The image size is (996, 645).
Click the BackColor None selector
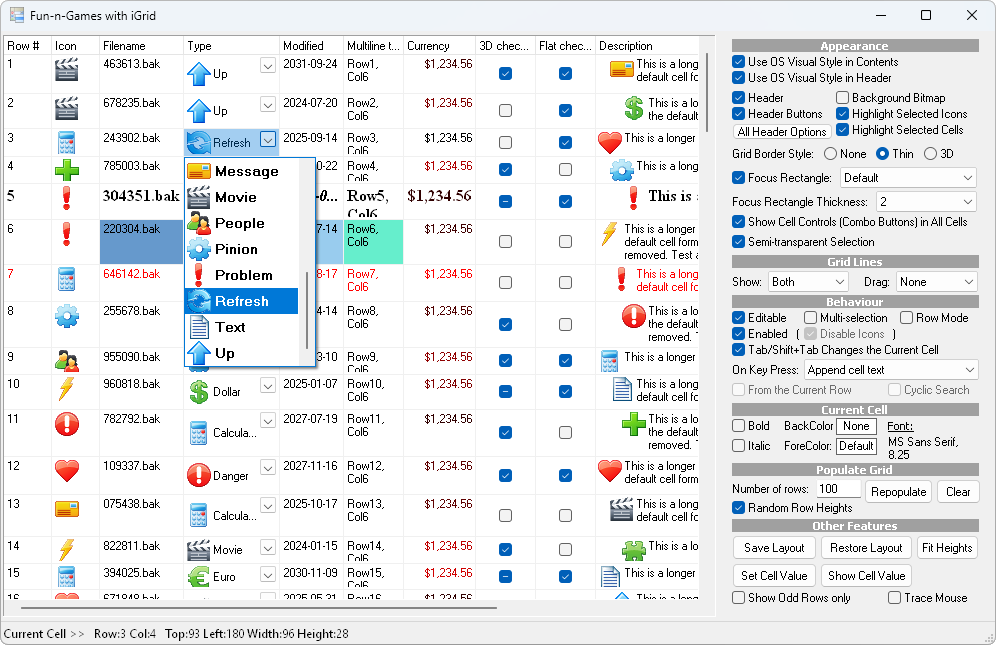tap(856, 425)
